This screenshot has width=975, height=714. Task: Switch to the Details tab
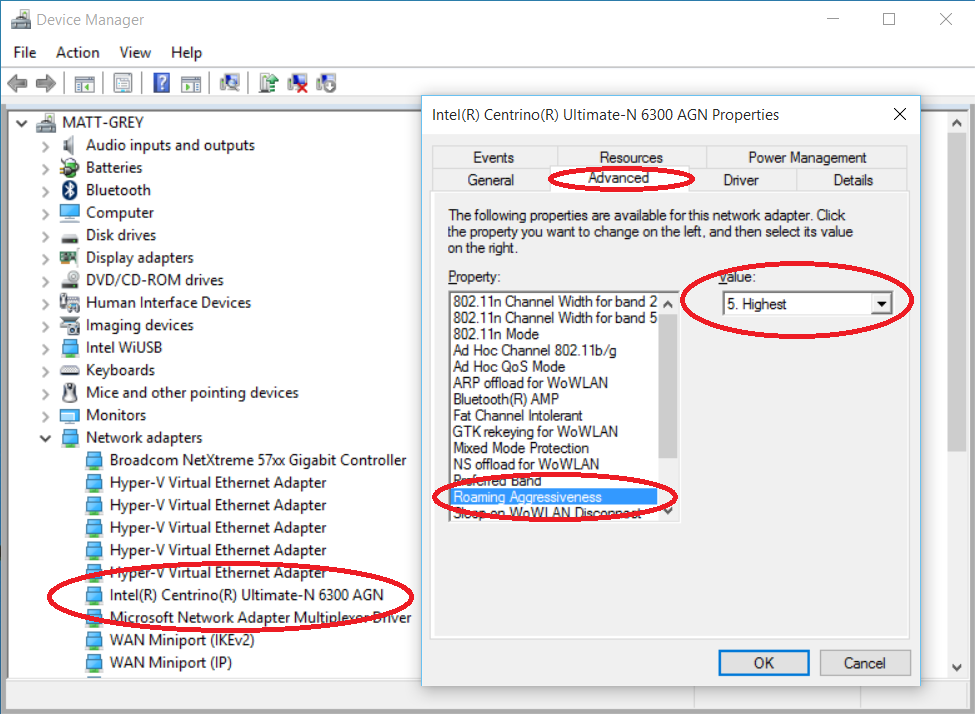pyautogui.click(x=853, y=180)
